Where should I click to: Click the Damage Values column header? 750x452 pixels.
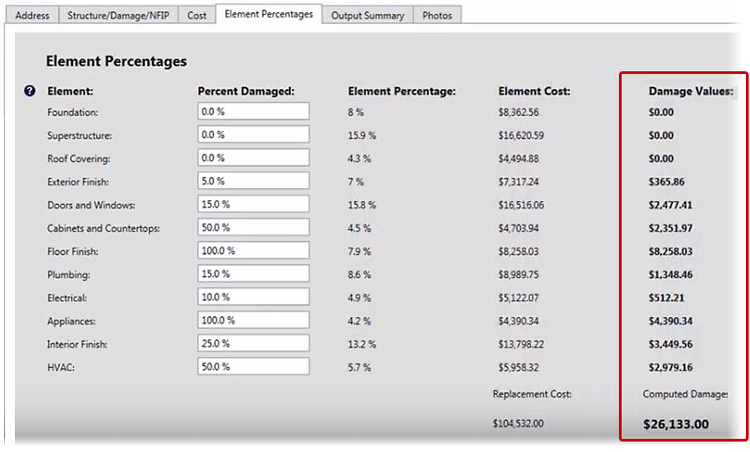pyautogui.click(x=691, y=91)
